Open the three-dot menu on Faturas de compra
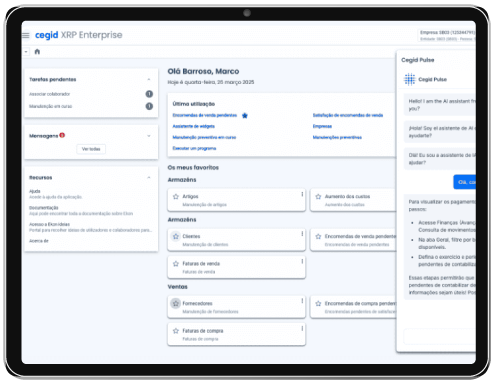The image size is (492, 383). coord(302,329)
